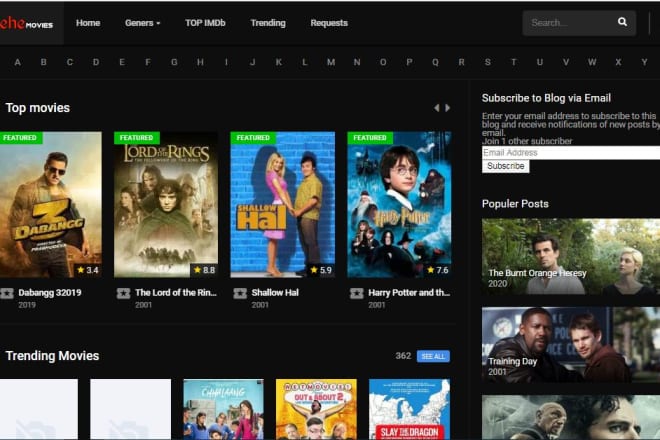
Task: Open the TOP IMDb page
Action: click(205, 23)
